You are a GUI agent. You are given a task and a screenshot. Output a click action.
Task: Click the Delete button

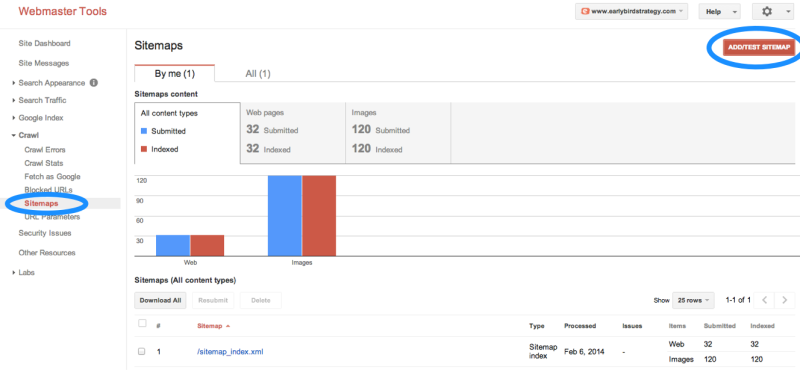click(x=261, y=301)
